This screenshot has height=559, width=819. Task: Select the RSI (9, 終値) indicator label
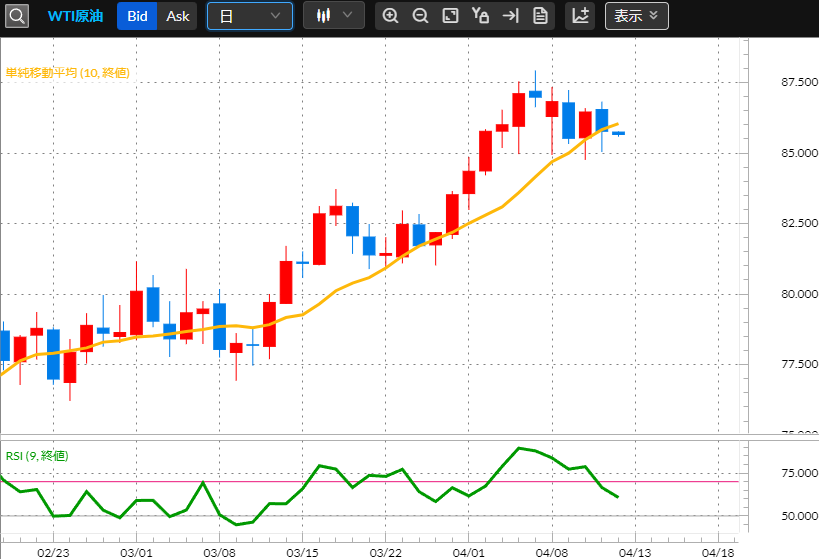(37, 456)
